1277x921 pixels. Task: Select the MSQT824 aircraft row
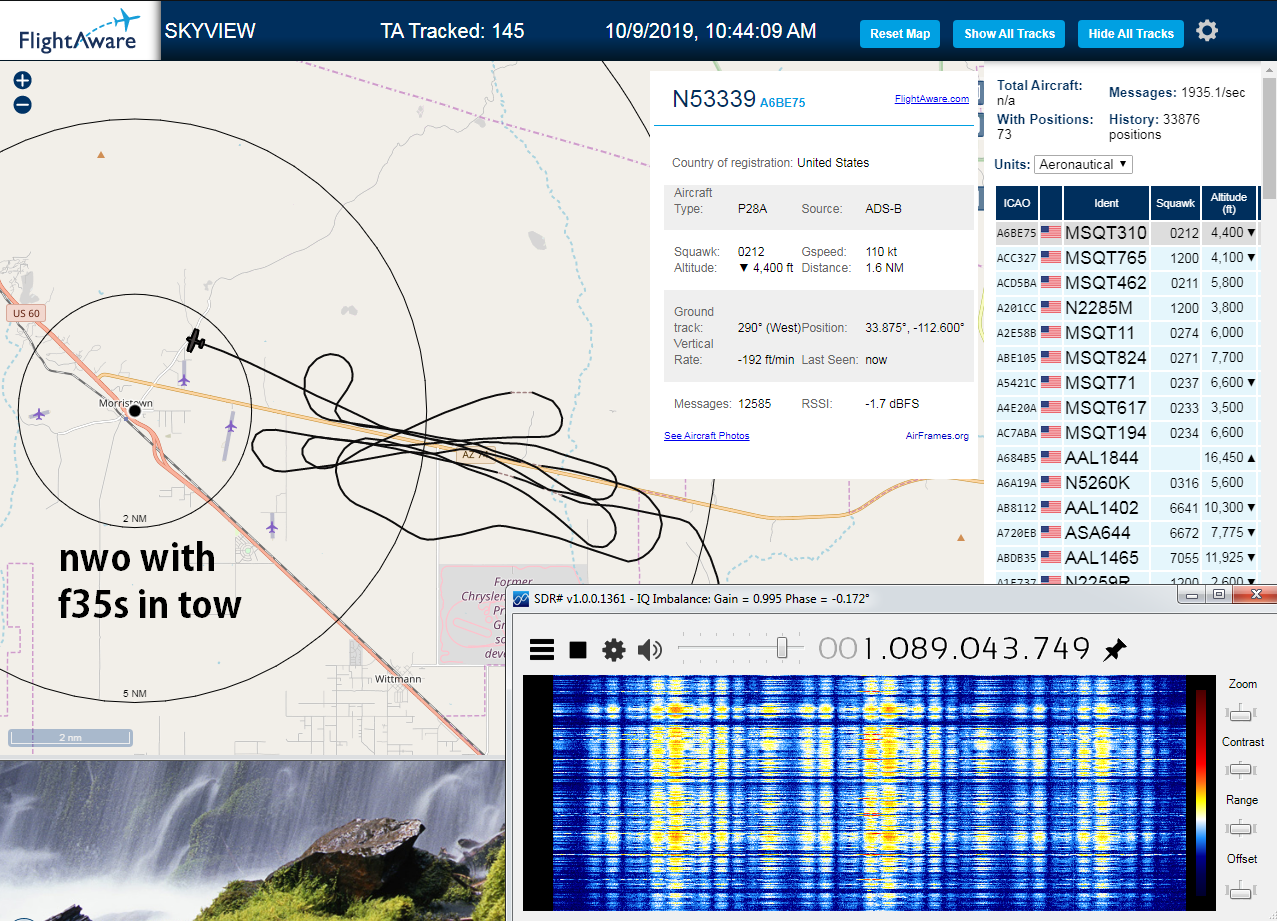[x=1127, y=357]
